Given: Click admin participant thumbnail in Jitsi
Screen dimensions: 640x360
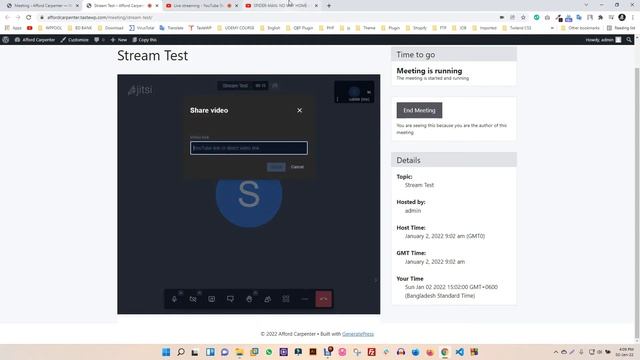Looking at the screenshot, I should [x=354, y=92].
